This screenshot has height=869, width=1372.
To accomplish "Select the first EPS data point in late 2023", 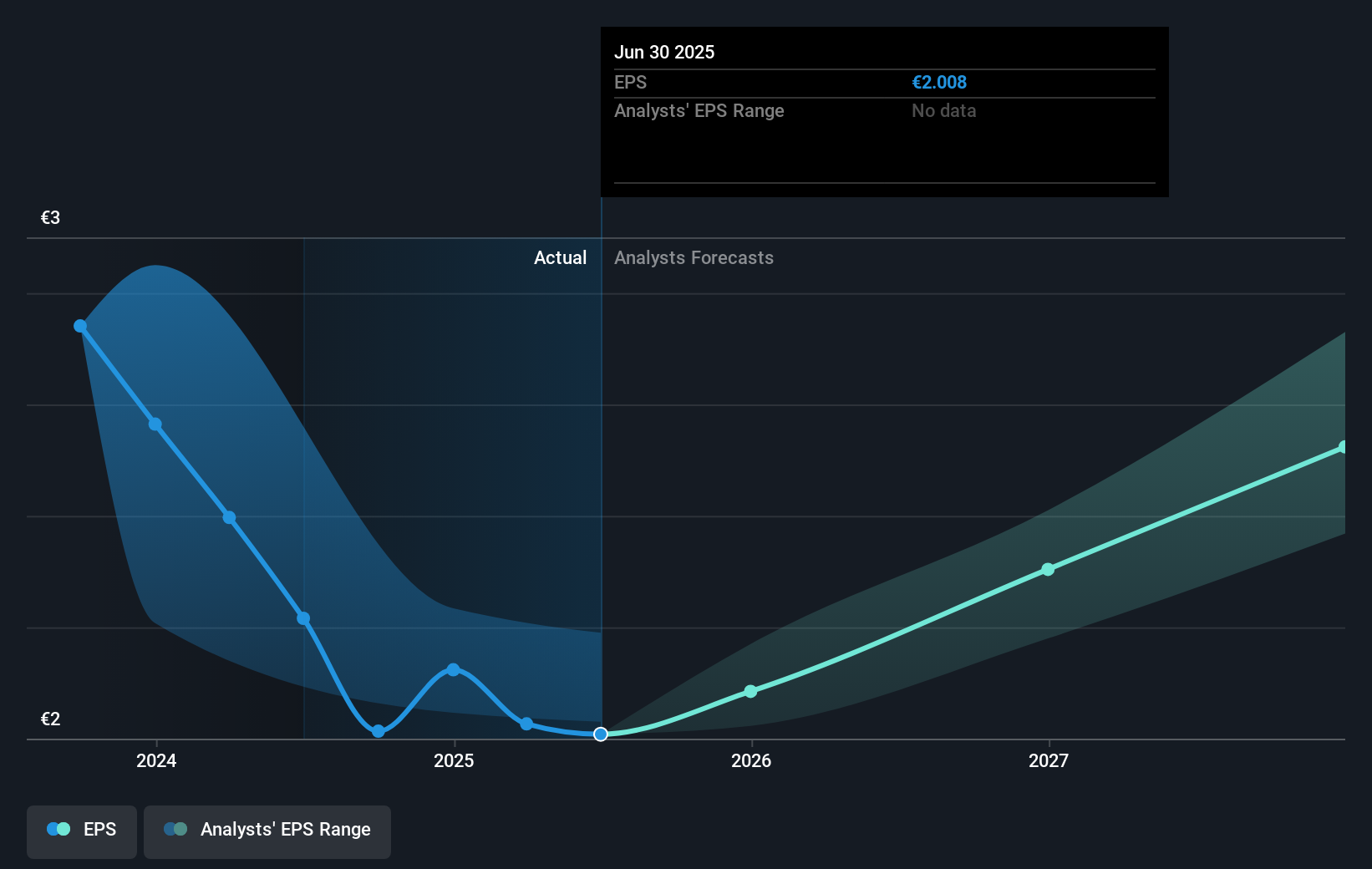I will click(80, 326).
